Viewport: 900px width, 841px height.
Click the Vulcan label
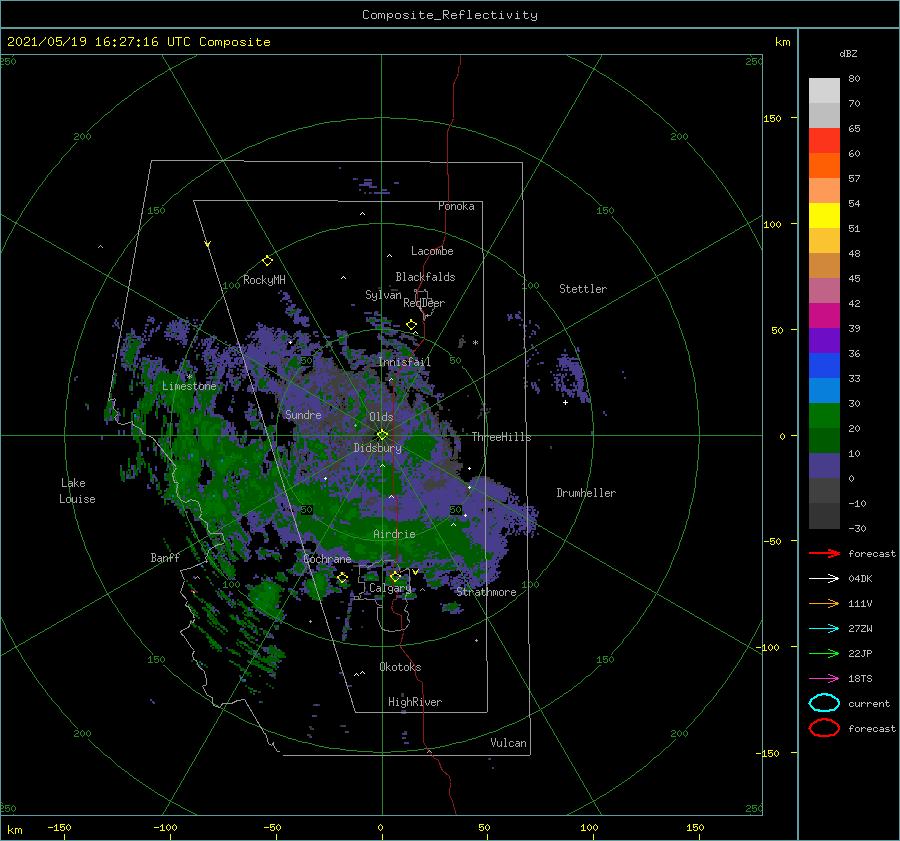(509, 743)
